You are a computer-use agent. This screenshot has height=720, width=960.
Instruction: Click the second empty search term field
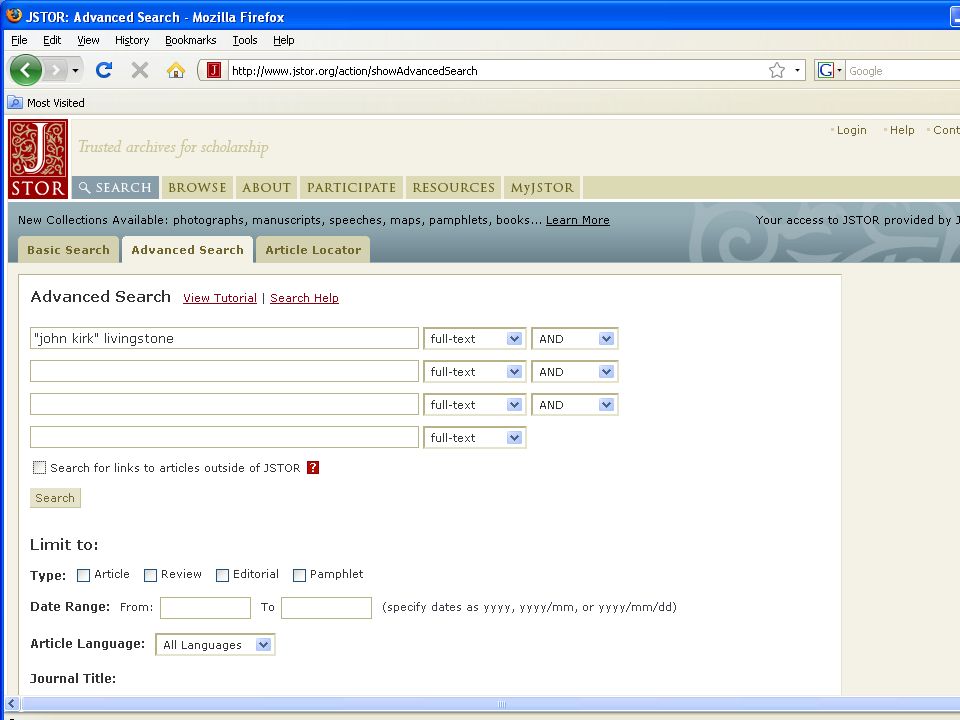coord(224,371)
